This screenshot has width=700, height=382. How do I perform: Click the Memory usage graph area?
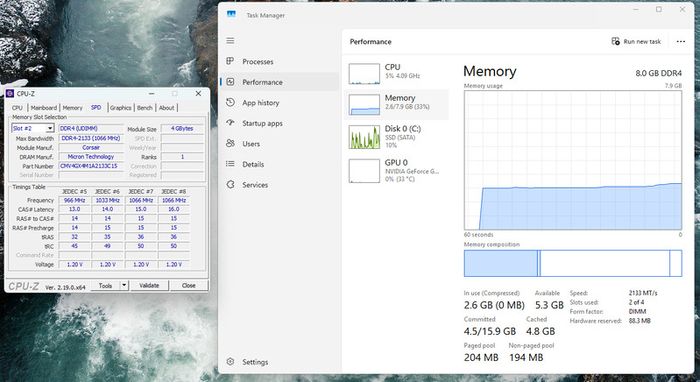pos(573,160)
